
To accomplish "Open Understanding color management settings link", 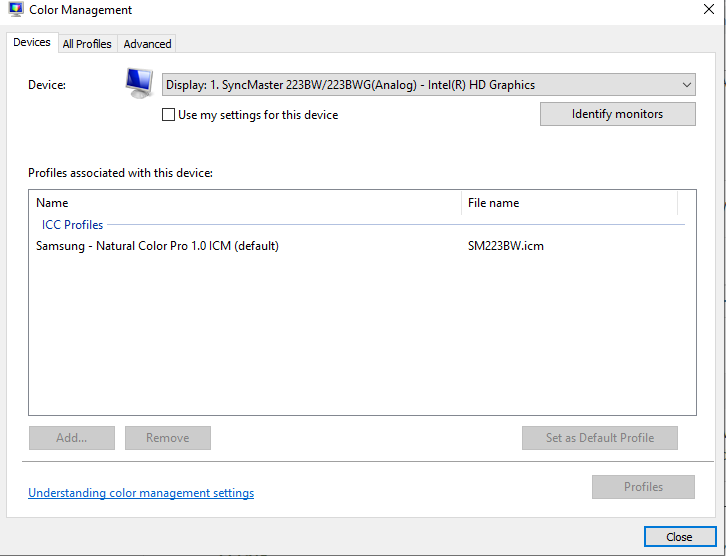I will [141, 493].
